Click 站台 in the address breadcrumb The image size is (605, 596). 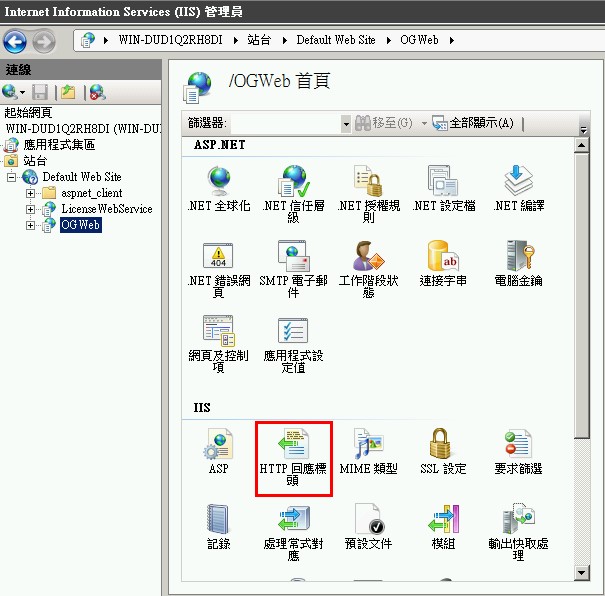(259, 40)
